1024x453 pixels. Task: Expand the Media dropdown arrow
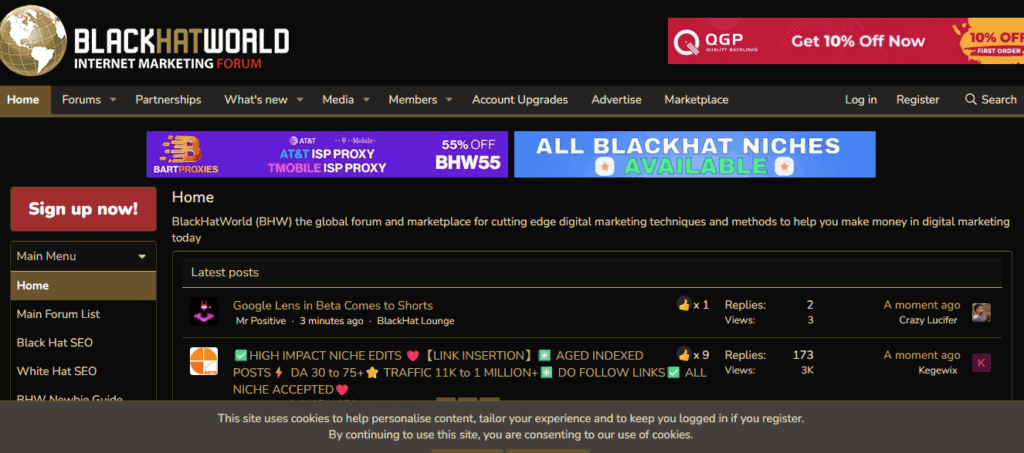click(366, 100)
